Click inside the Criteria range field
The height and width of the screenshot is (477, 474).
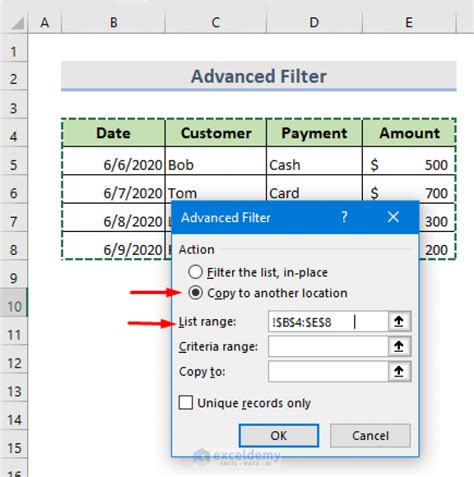[x=328, y=347]
